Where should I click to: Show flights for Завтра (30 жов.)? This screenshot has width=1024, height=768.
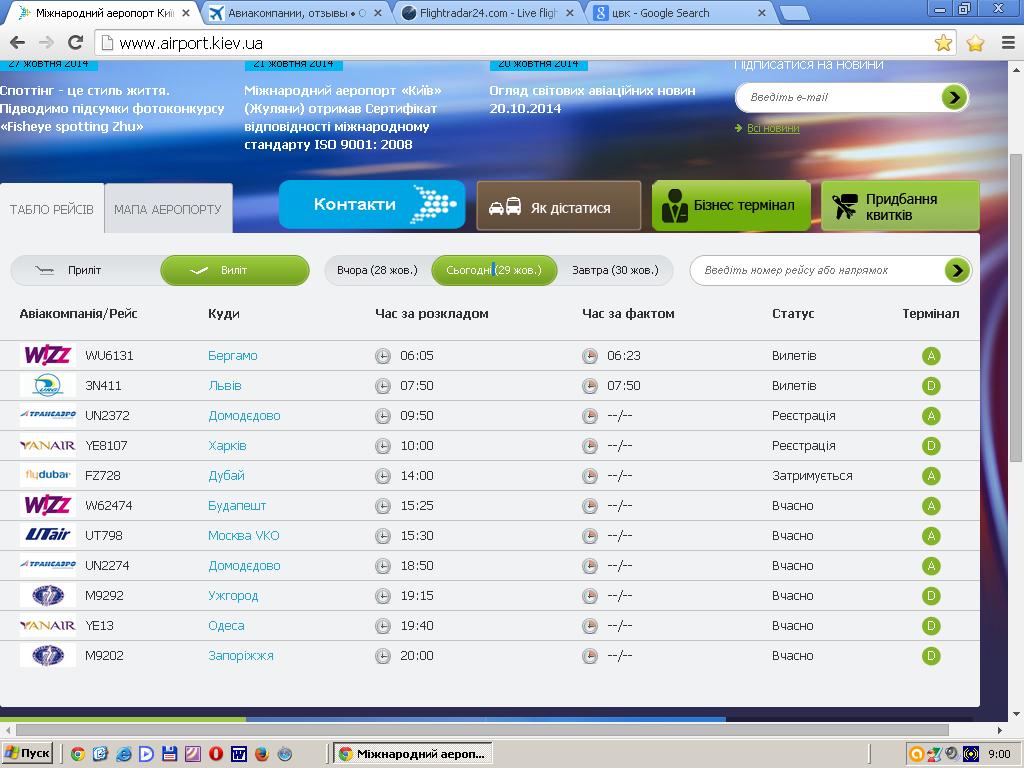615,270
